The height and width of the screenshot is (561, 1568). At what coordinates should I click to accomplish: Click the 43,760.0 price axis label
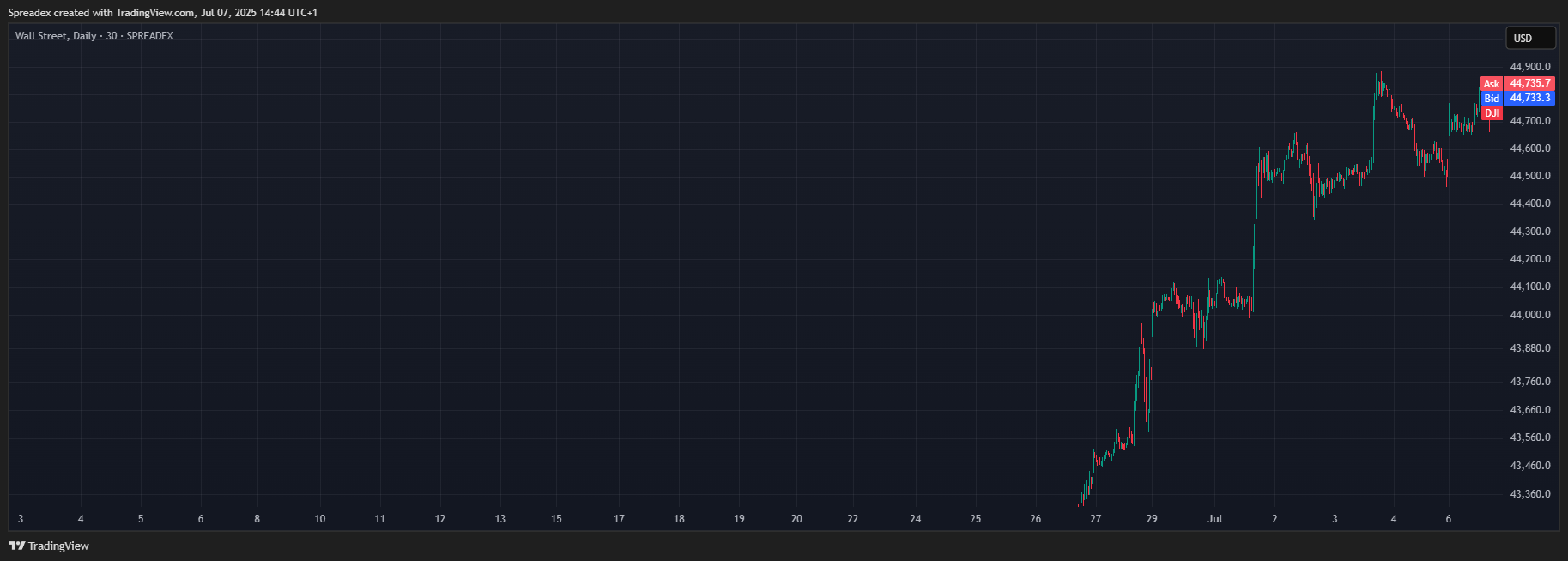1530,382
